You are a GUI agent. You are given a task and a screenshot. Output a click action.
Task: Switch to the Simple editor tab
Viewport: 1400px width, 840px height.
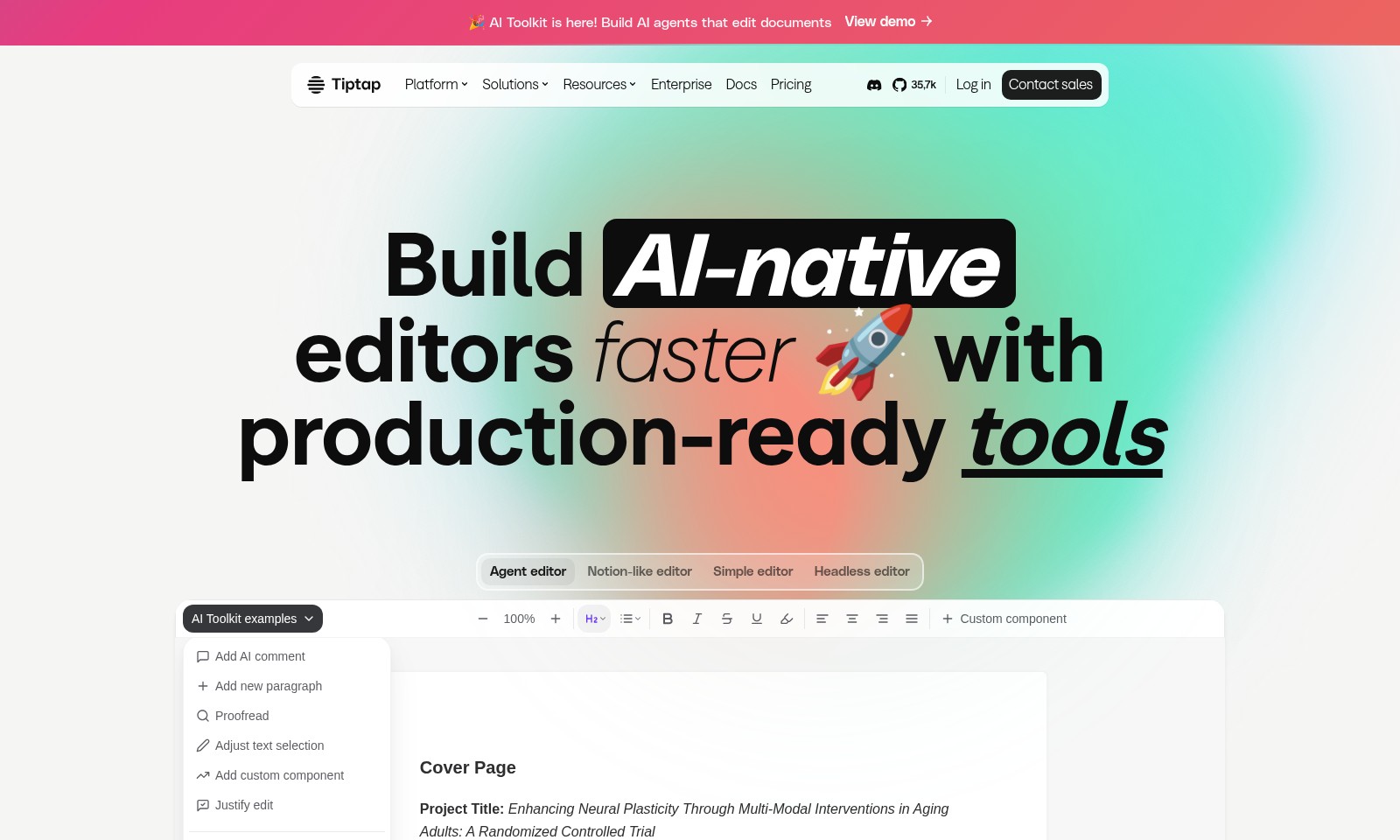coord(752,571)
